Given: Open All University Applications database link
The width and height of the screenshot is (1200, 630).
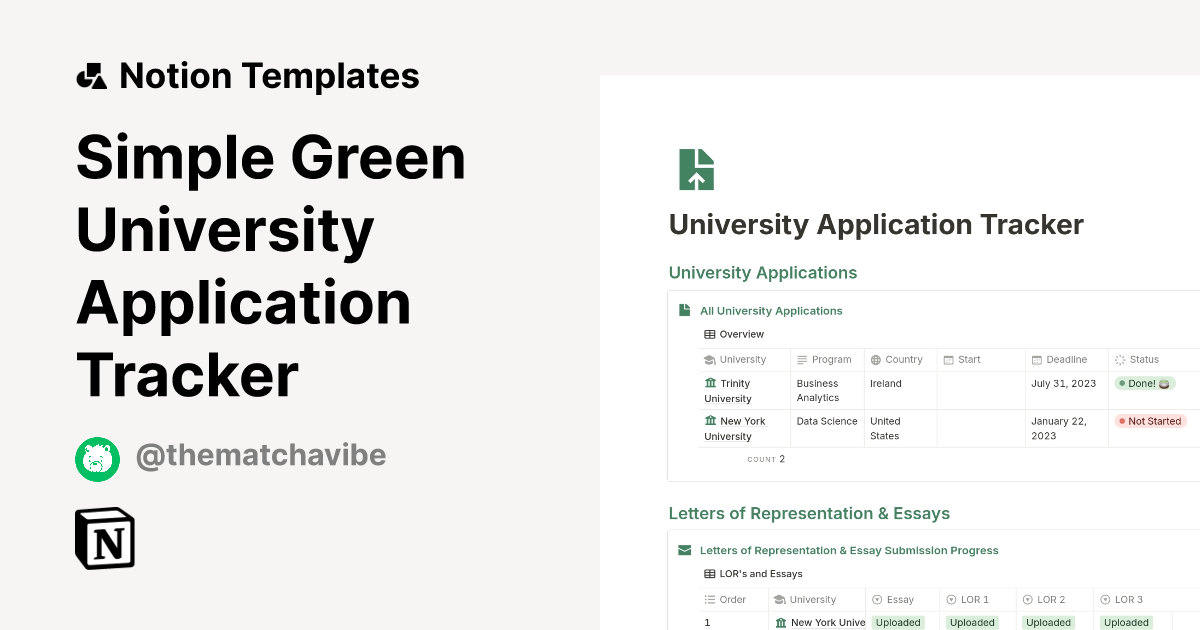Looking at the screenshot, I should click(x=771, y=311).
